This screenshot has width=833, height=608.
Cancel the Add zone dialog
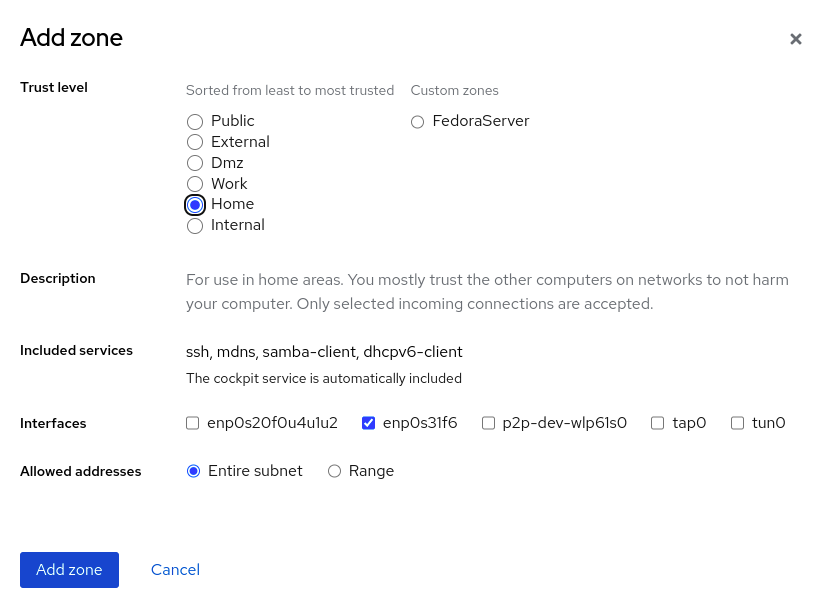pyautogui.click(x=175, y=570)
